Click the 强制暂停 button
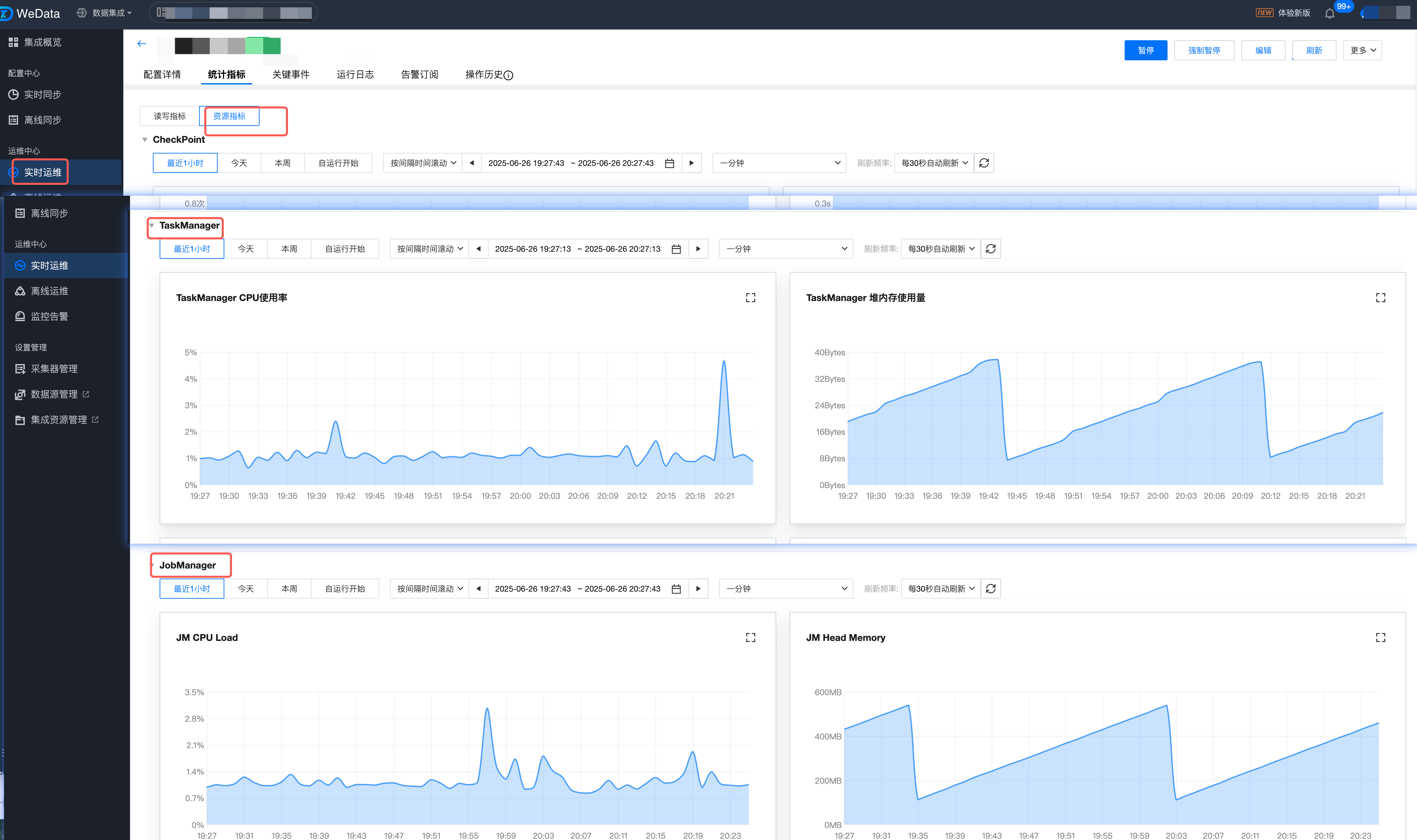The image size is (1417, 840). tap(1203, 50)
